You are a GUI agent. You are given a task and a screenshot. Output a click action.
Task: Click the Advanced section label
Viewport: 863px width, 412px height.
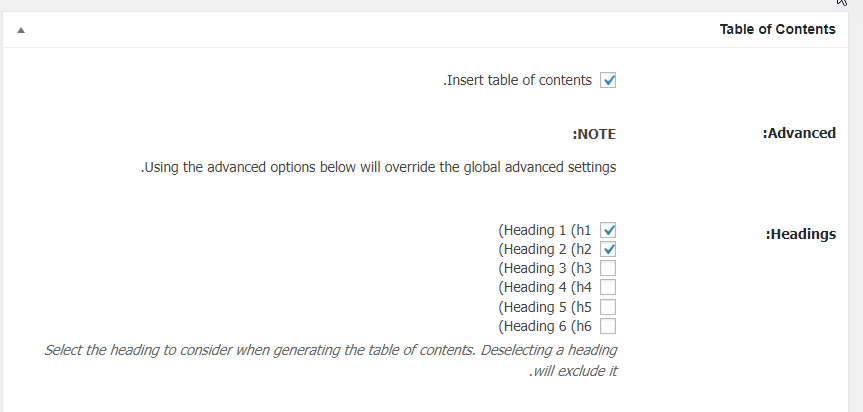coord(799,133)
